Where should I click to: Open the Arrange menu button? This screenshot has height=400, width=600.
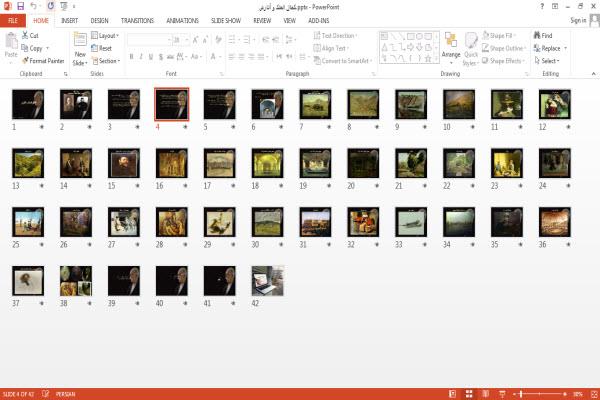click(x=451, y=49)
